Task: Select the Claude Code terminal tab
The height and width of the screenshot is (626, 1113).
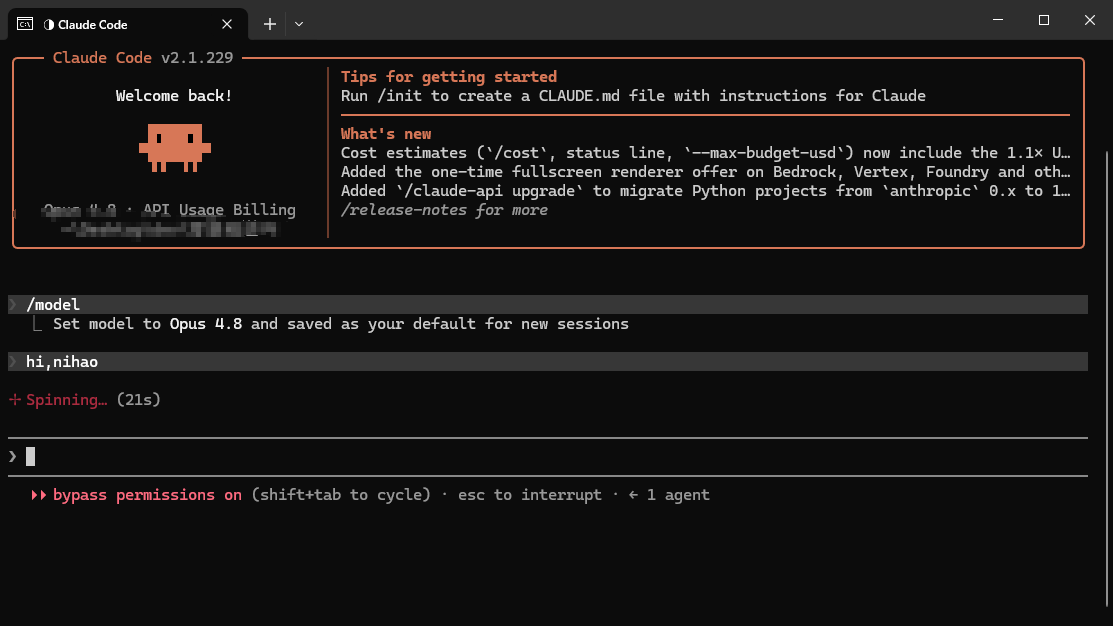Action: (128, 24)
